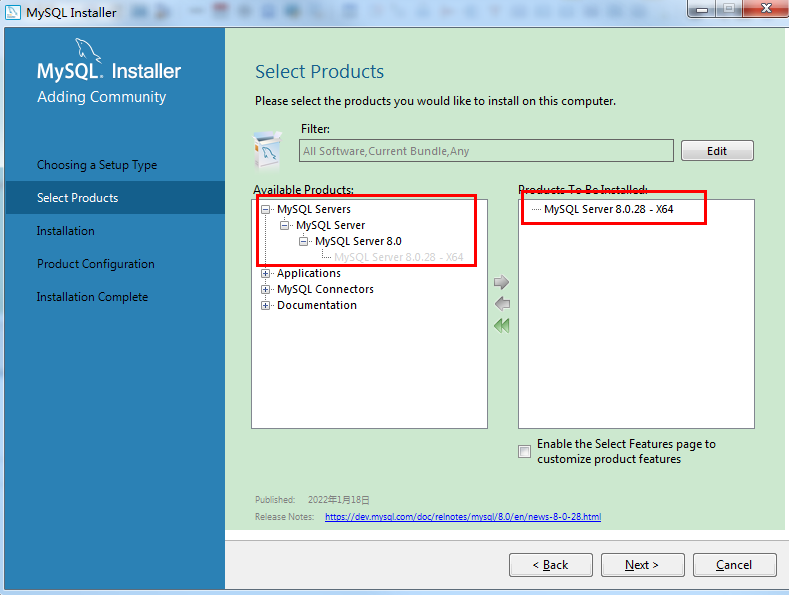Select the MySQL Server 8.0 label
This screenshot has width=789, height=595.
click(x=358, y=242)
